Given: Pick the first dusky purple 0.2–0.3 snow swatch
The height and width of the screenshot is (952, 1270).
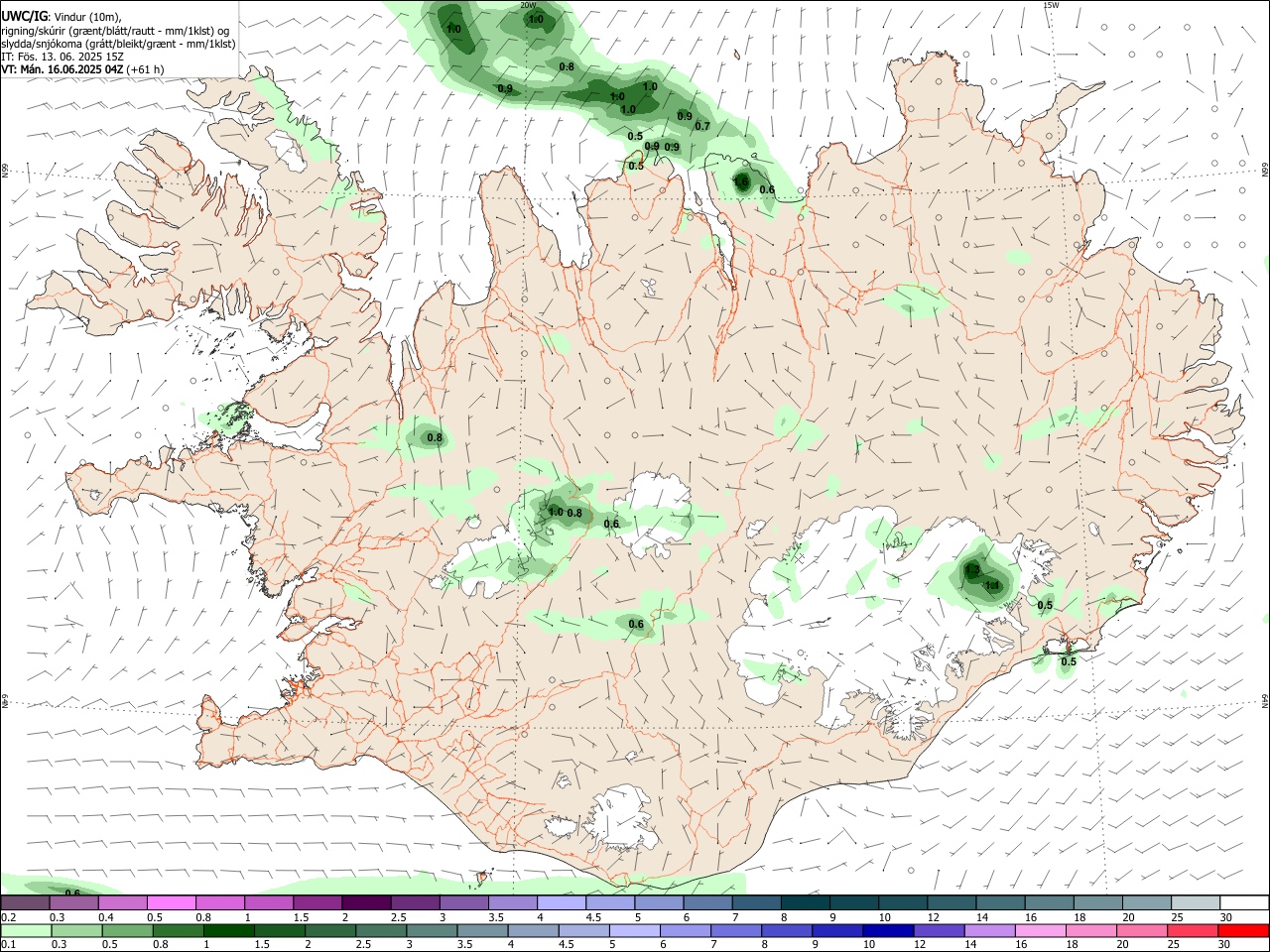Looking at the screenshot, I should tap(25, 902).
